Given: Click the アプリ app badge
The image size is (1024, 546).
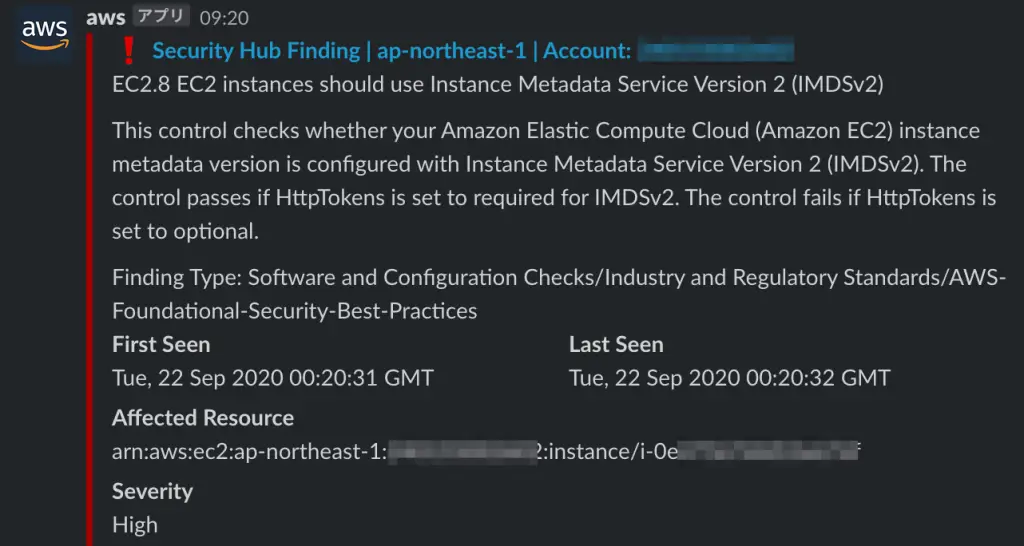Looking at the screenshot, I should [161, 16].
